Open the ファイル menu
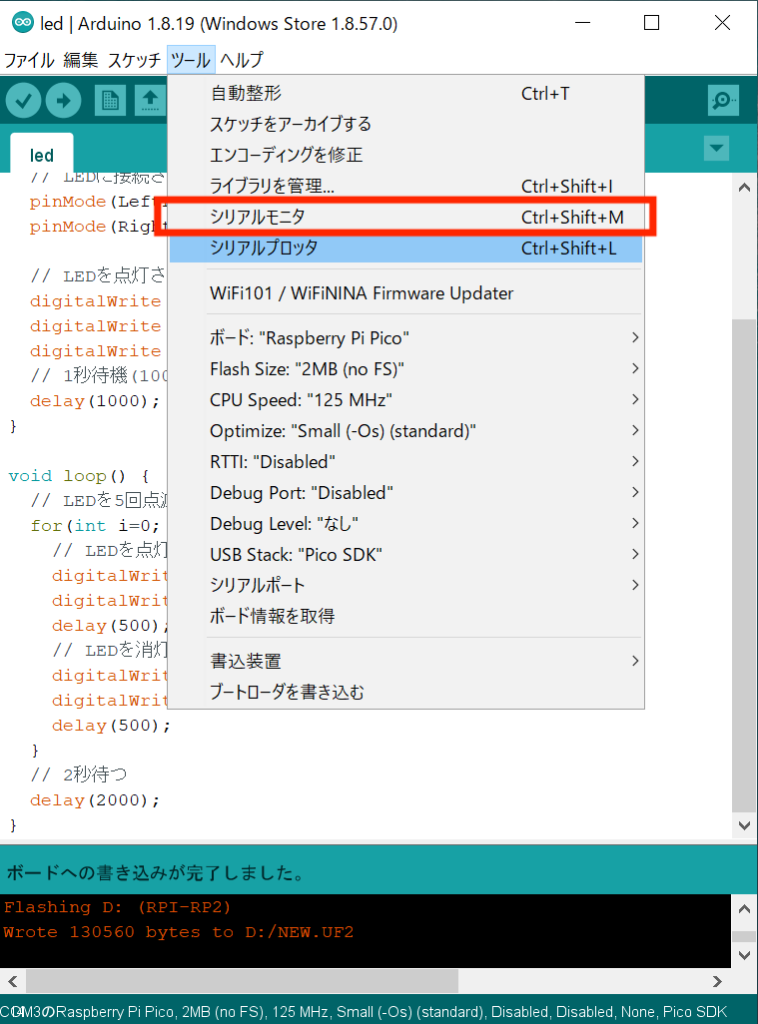This screenshot has width=758, height=1024. click(x=29, y=60)
